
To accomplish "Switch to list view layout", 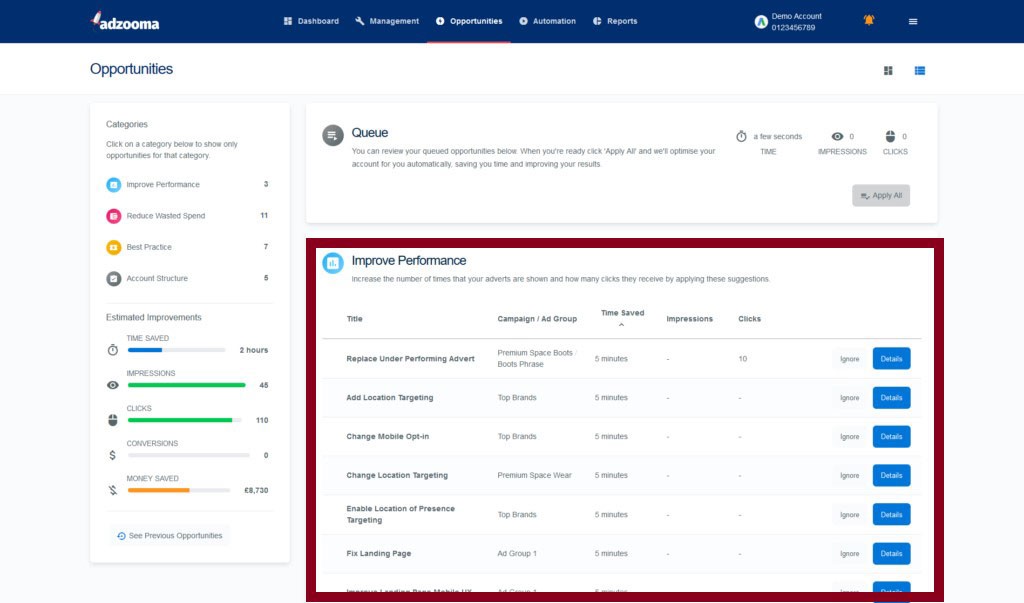I will coord(919,70).
